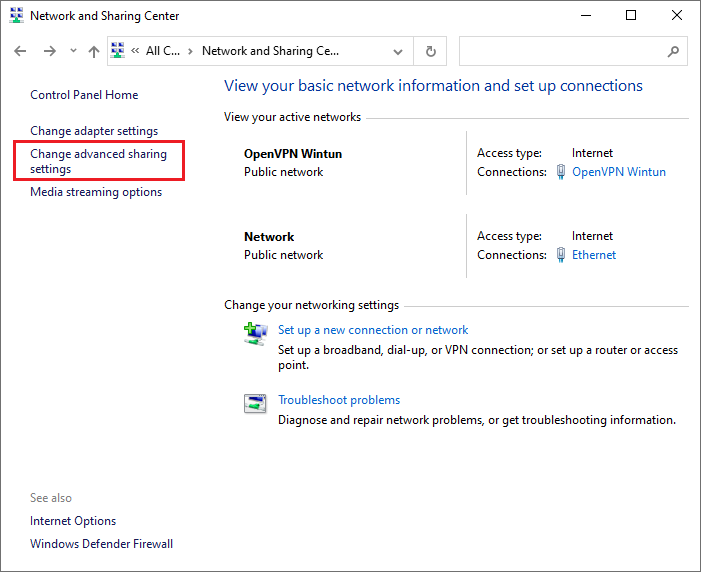
Task: Open the address bar history dropdown
Action: coord(397,51)
